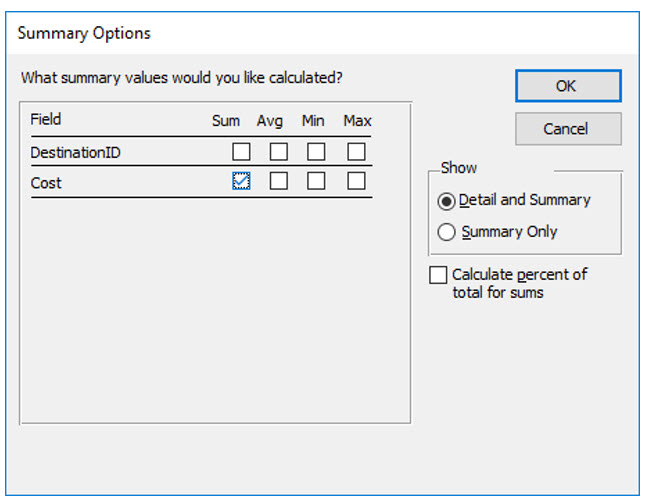Screen dimensions: 648x502
Task: Click the Min column header
Action: (x=313, y=121)
